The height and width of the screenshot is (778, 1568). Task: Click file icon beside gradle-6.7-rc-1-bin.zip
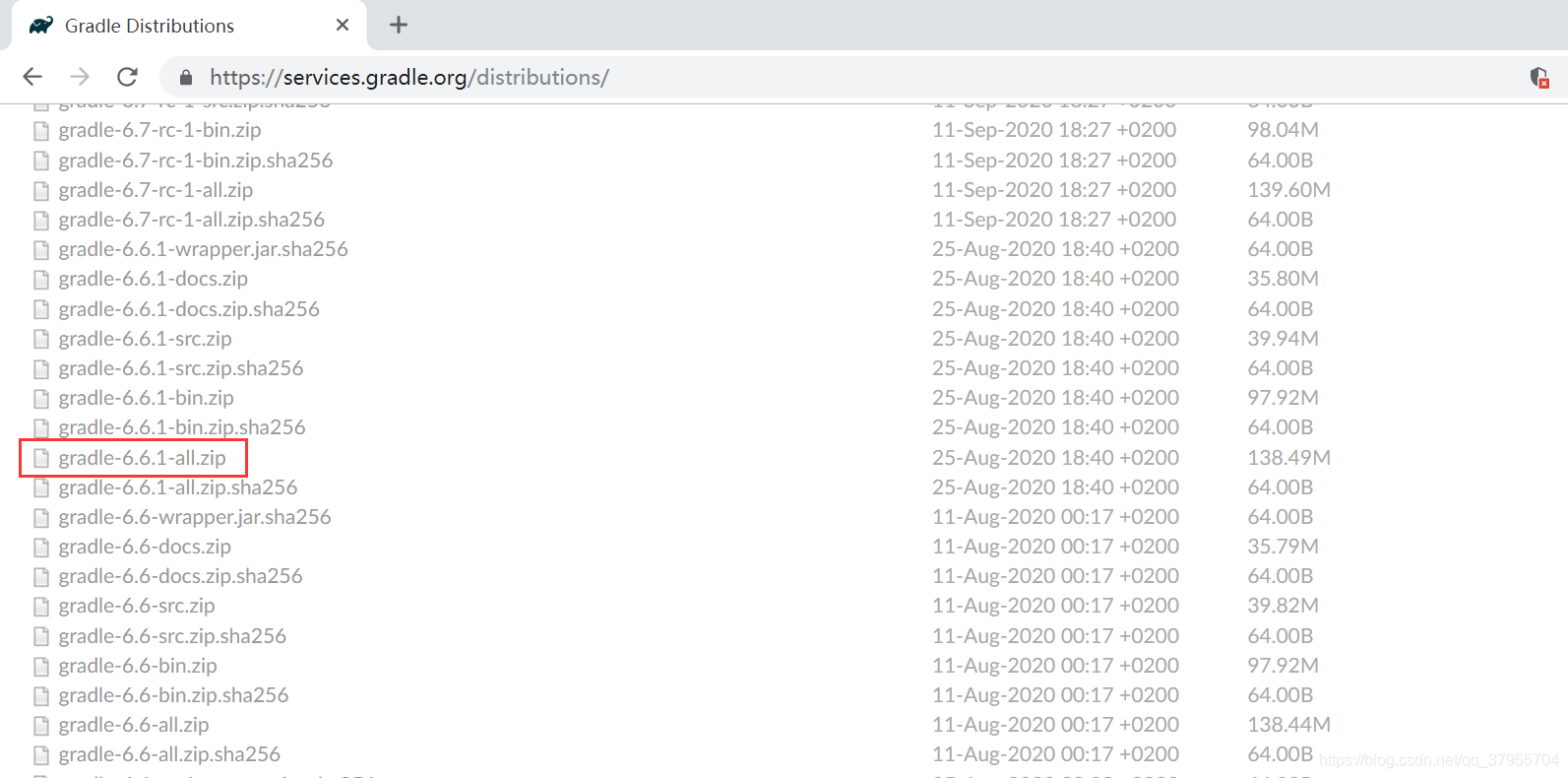[41, 131]
